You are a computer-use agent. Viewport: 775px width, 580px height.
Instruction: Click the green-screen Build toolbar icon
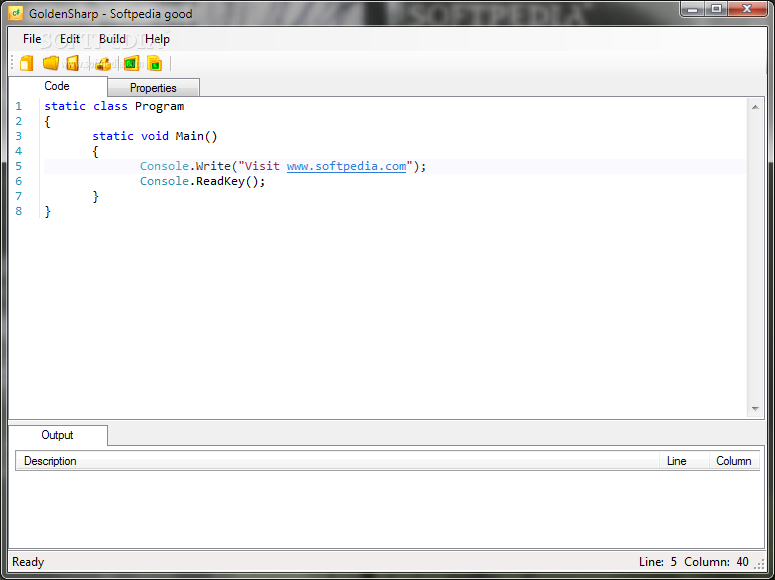pos(131,63)
